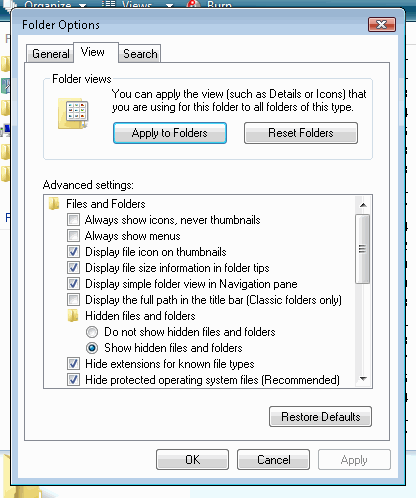Click the Apply to Folders button

tap(170, 133)
